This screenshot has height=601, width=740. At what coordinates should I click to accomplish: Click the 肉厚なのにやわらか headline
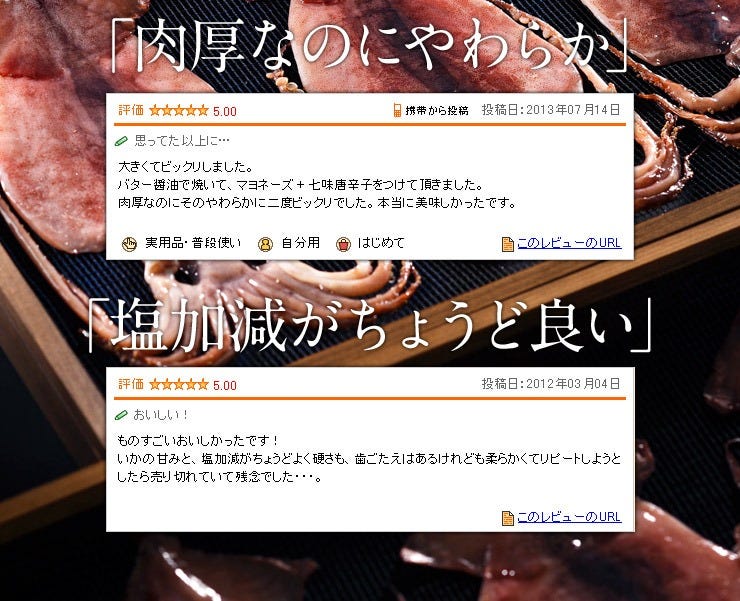click(x=370, y=47)
